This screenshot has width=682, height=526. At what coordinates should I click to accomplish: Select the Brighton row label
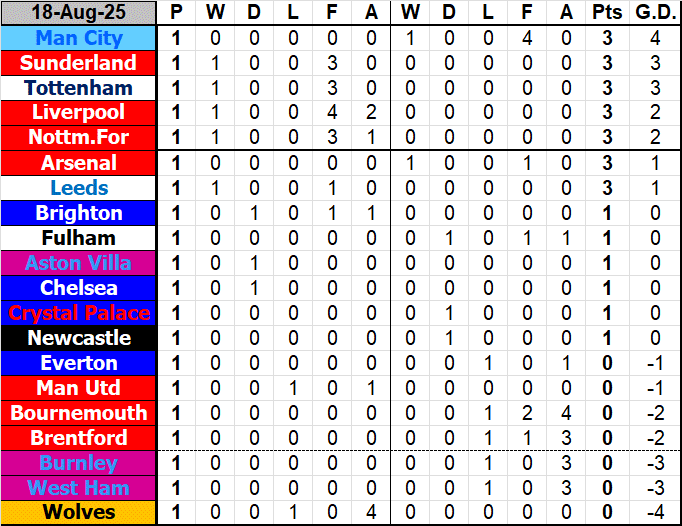point(79,213)
